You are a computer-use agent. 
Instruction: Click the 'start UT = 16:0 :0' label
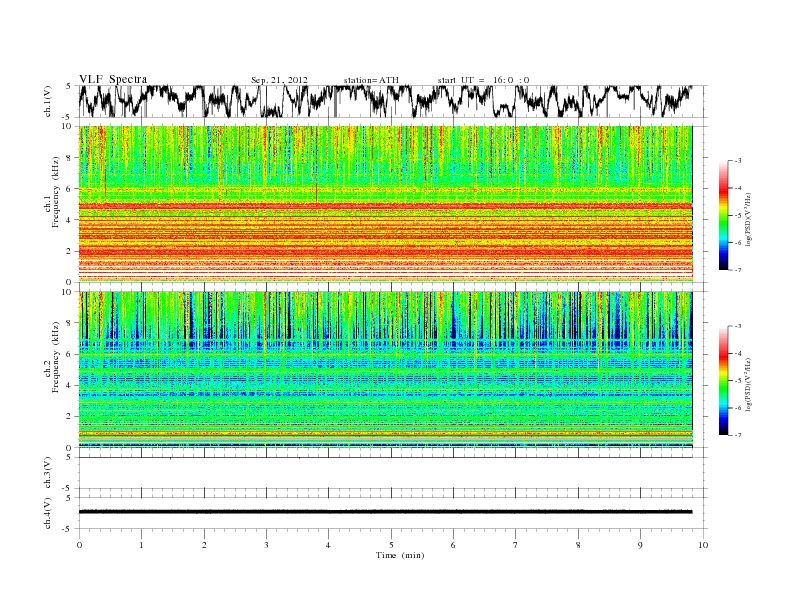pyautogui.click(x=483, y=80)
